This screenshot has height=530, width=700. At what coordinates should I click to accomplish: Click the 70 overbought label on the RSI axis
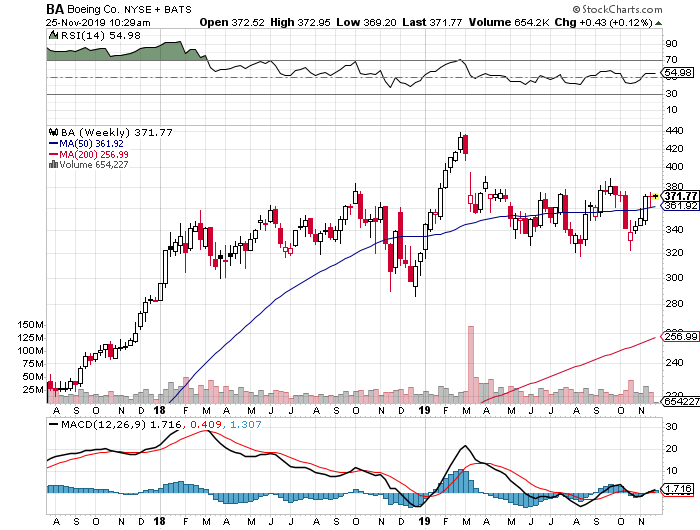[671, 59]
